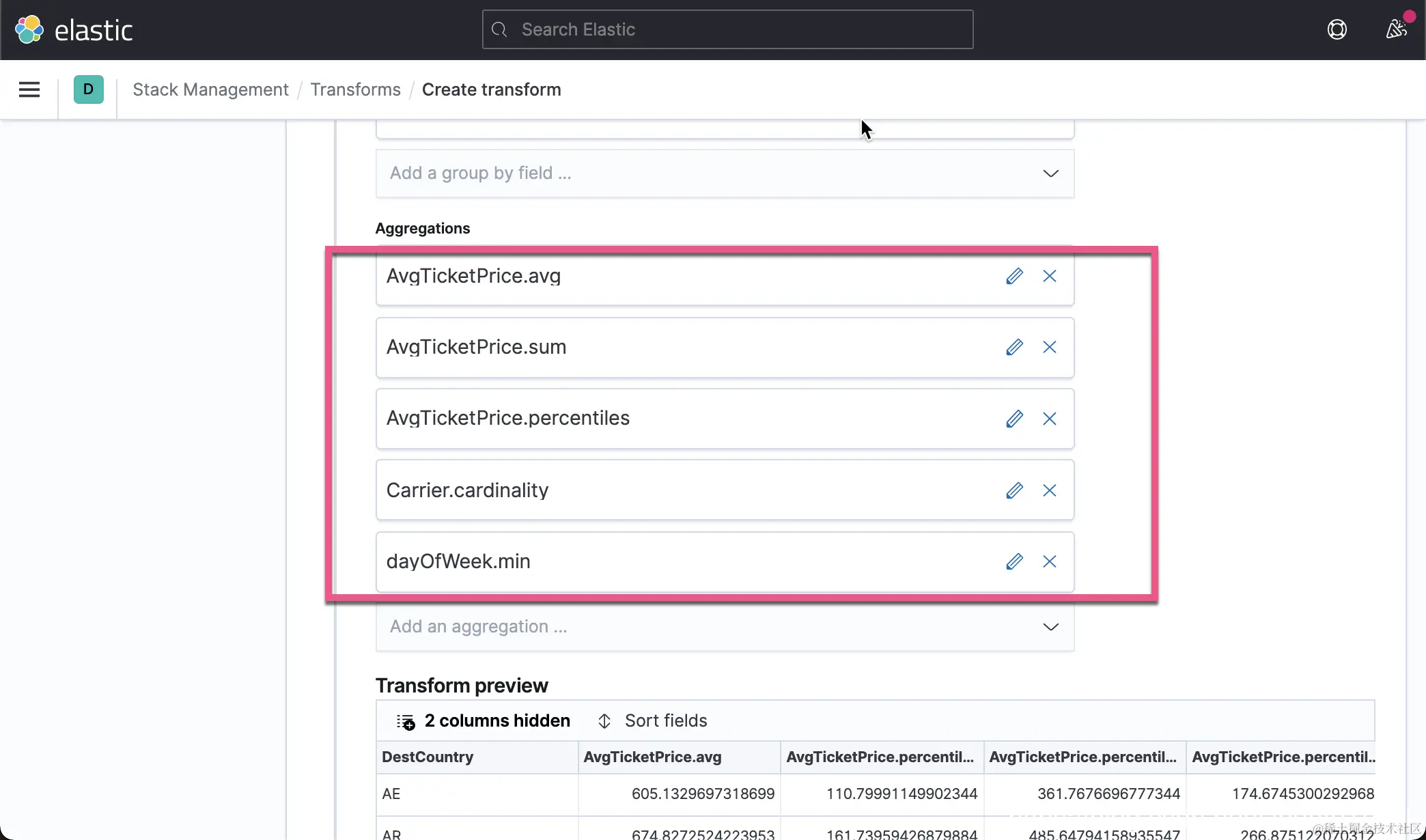Image resolution: width=1426 pixels, height=840 pixels.
Task: Open the Add a group by field dropdown
Action: pyautogui.click(x=724, y=173)
